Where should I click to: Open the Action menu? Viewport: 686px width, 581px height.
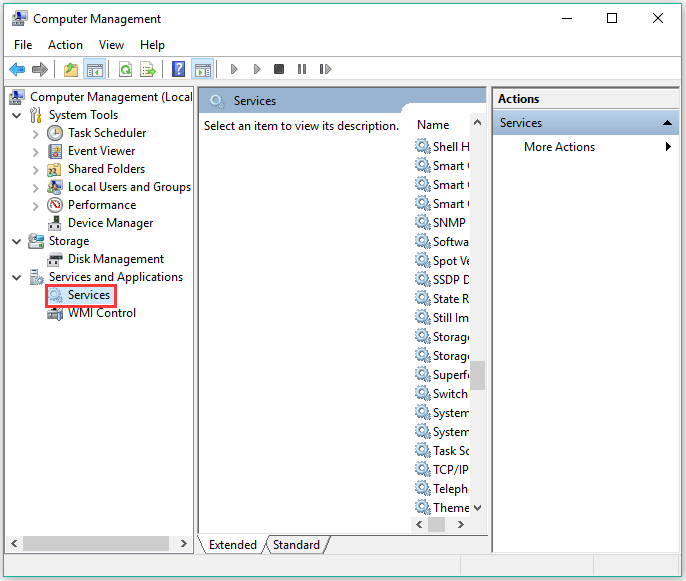tap(65, 45)
